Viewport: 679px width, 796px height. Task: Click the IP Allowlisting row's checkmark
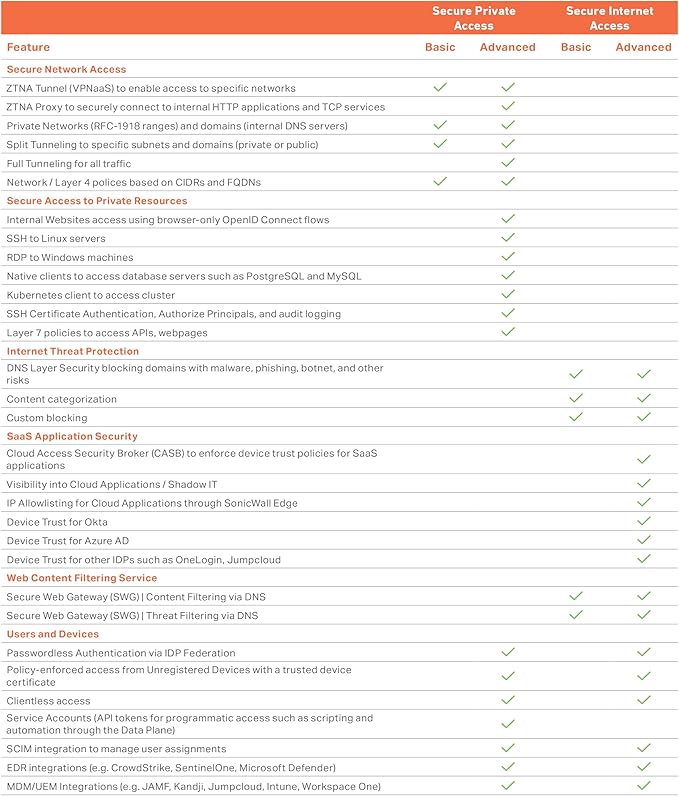pyautogui.click(x=643, y=502)
